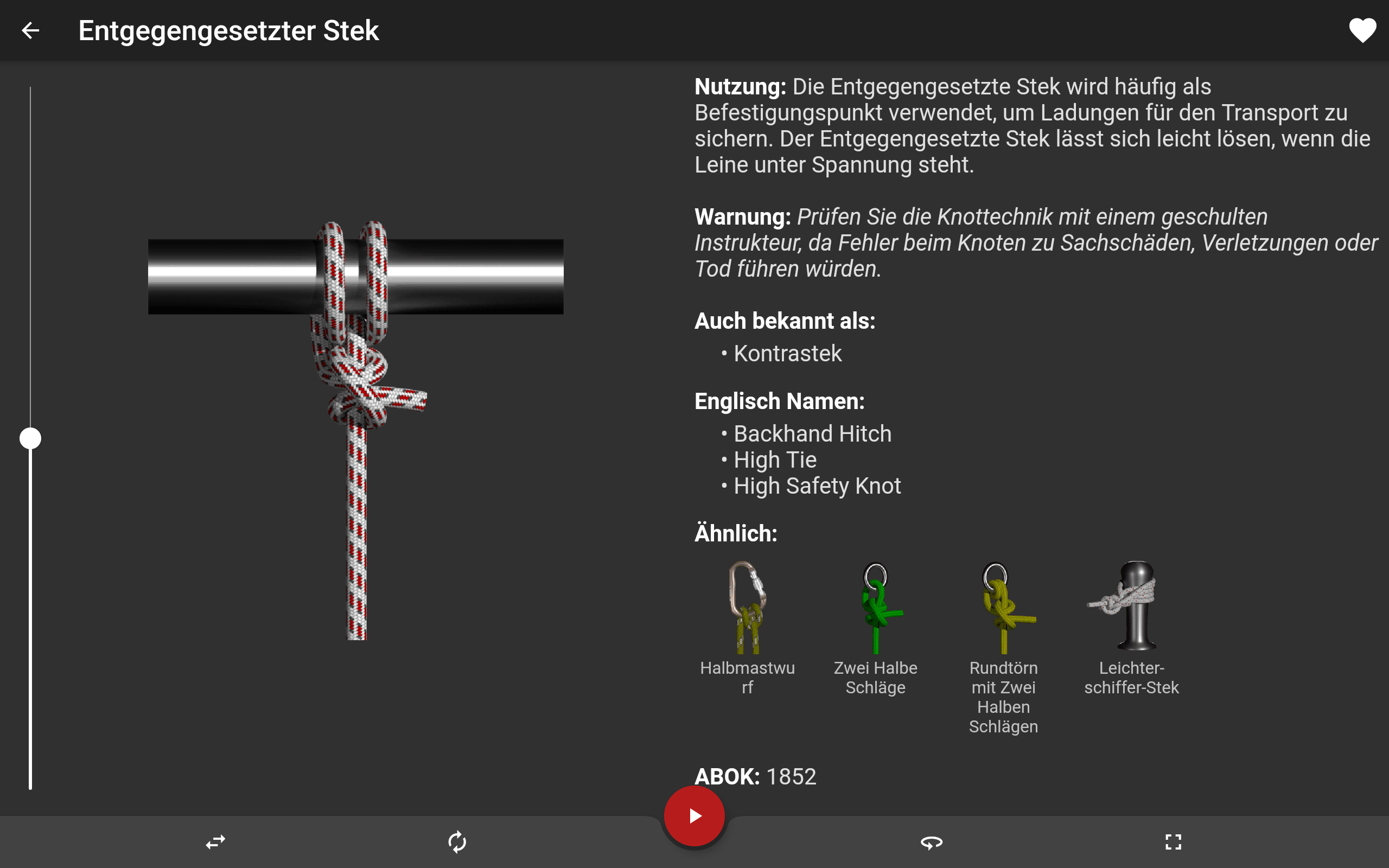Open the Leichterschiffer-Stek knot
This screenshot has height=868, width=1389.
[x=1131, y=628]
